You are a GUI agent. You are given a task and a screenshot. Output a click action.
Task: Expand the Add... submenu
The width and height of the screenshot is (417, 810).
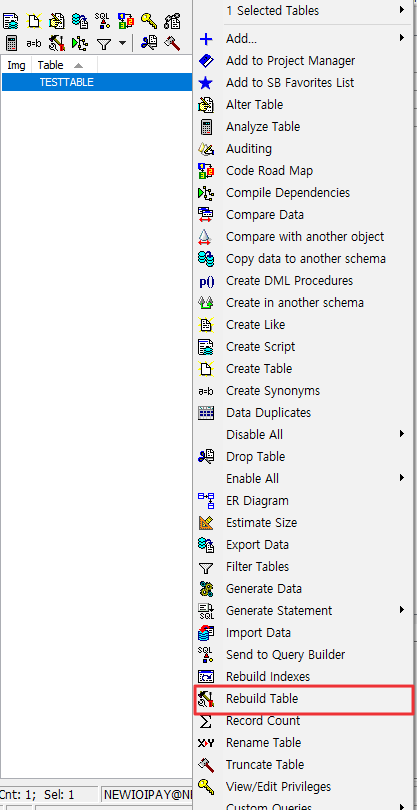click(303, 38)
